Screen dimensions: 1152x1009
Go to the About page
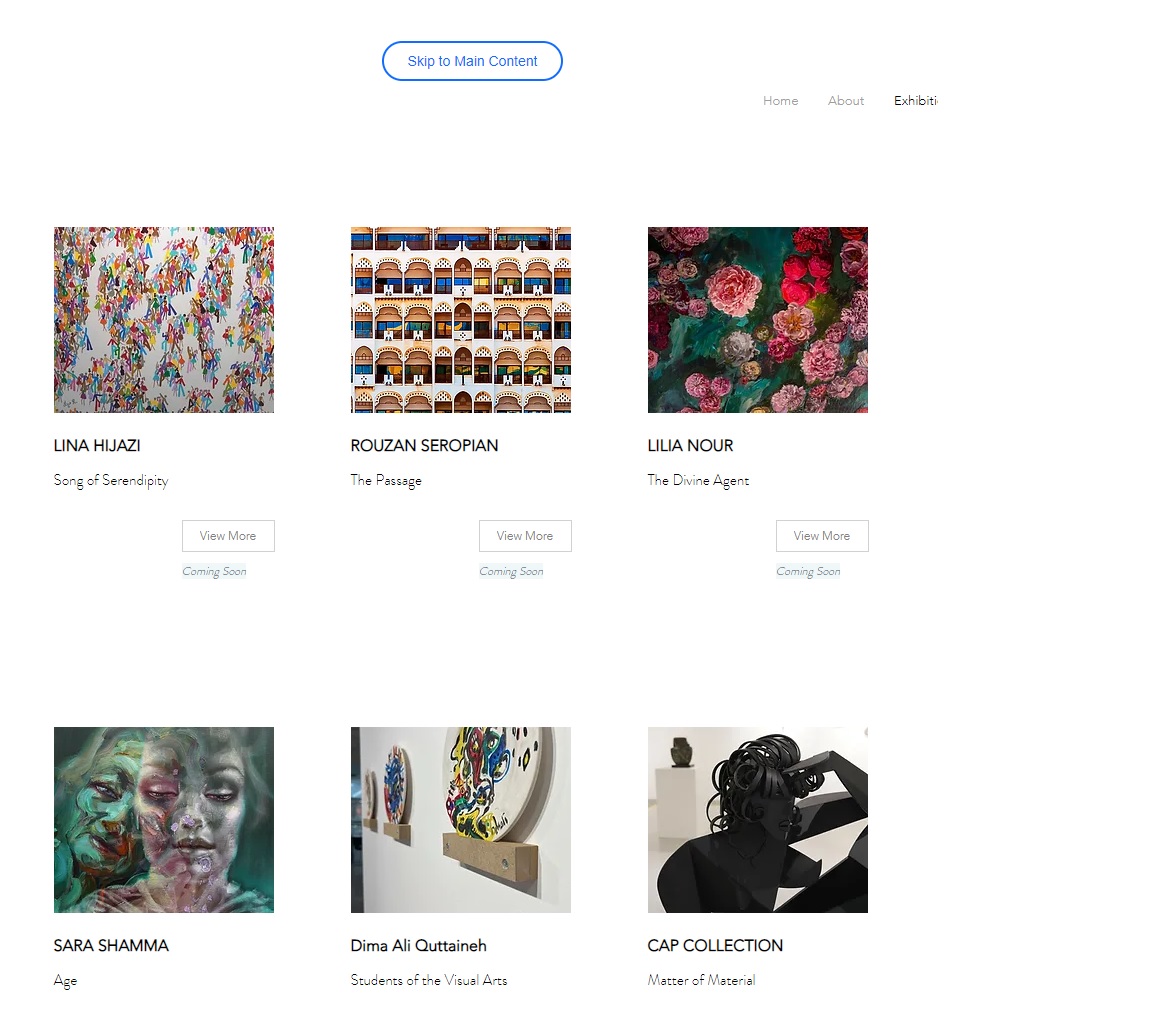846,101
